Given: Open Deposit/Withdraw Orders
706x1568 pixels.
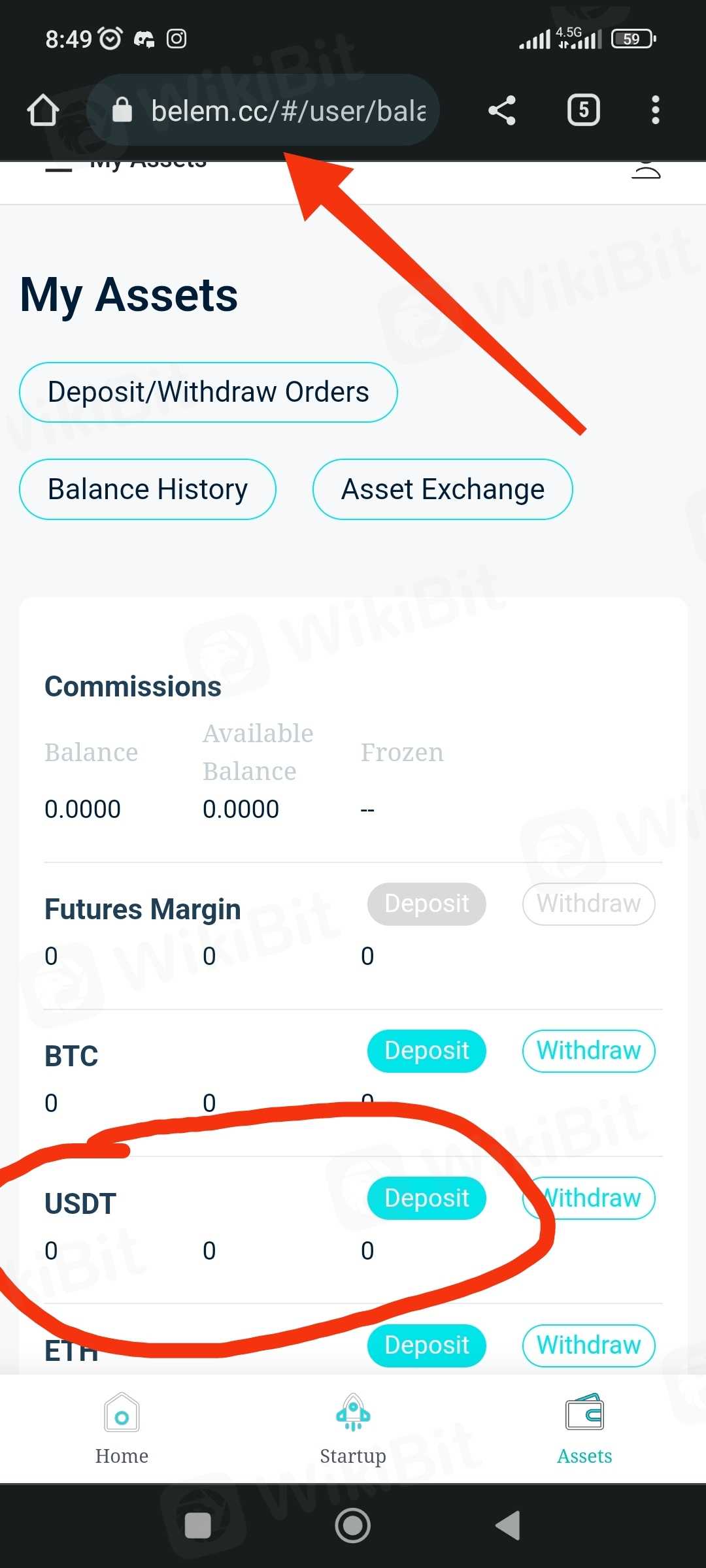Looking at the screenshot, I should (209, 392).
